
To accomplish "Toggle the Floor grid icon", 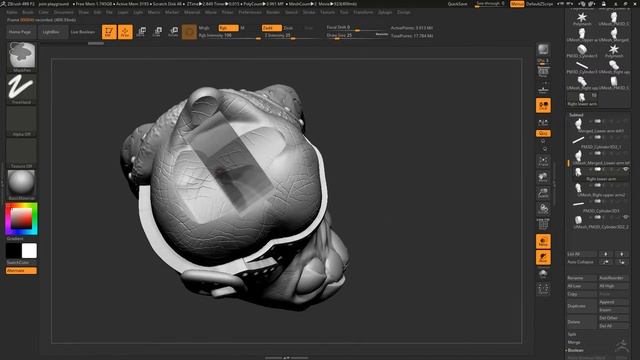I will coord(543,89).
